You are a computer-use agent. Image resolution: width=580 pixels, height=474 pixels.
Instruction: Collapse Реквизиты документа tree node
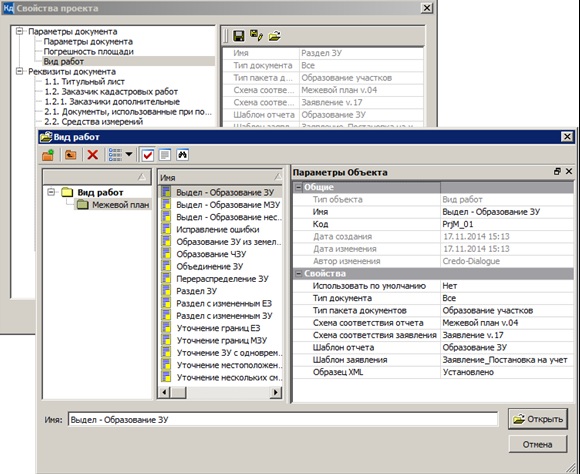[x=19, y=71]
